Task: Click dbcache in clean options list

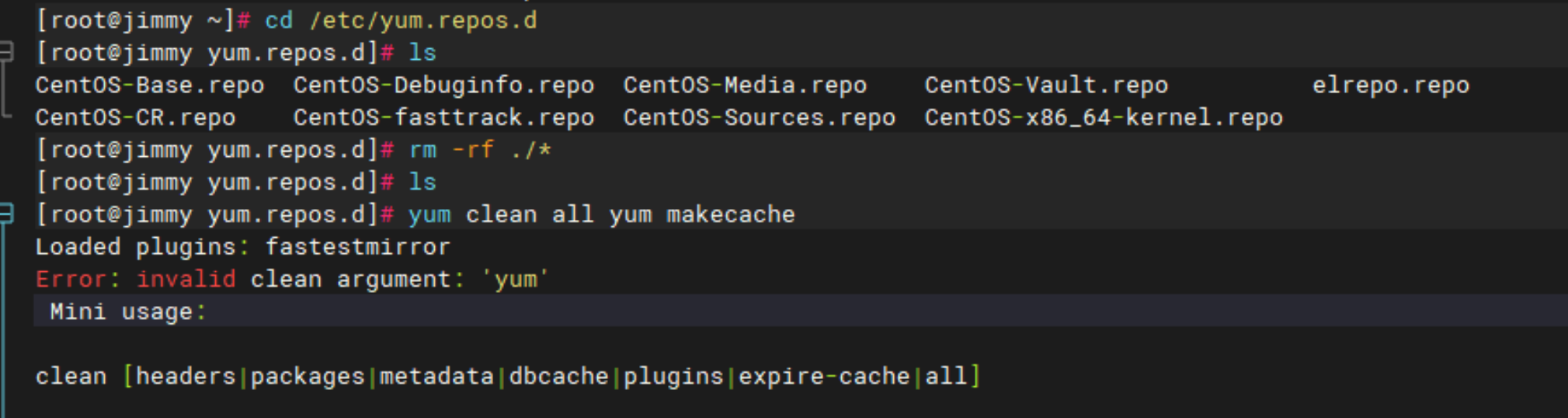Action: (559, 376)
